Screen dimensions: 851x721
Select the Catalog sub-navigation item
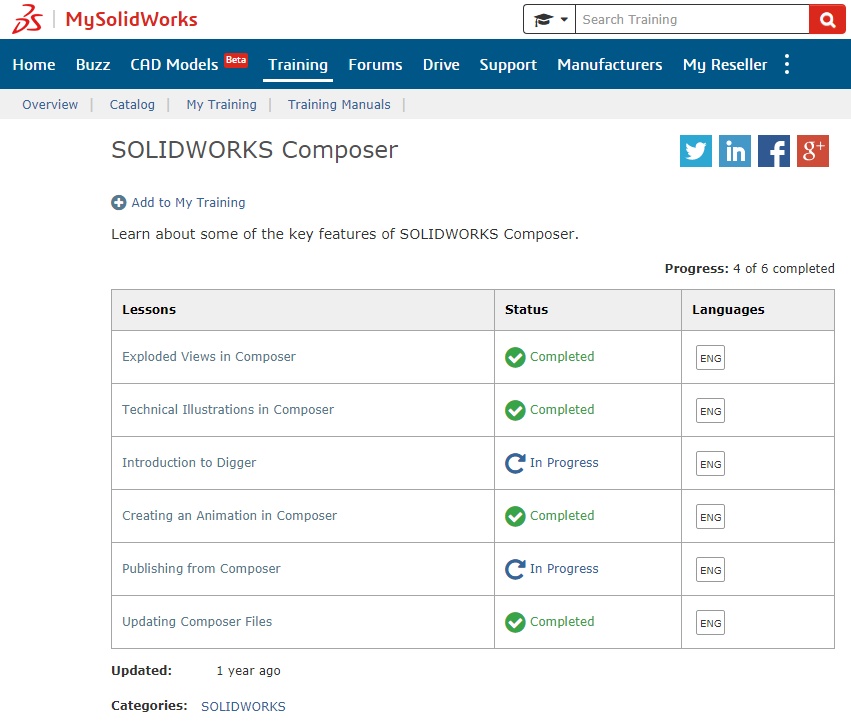pos(132,104)
